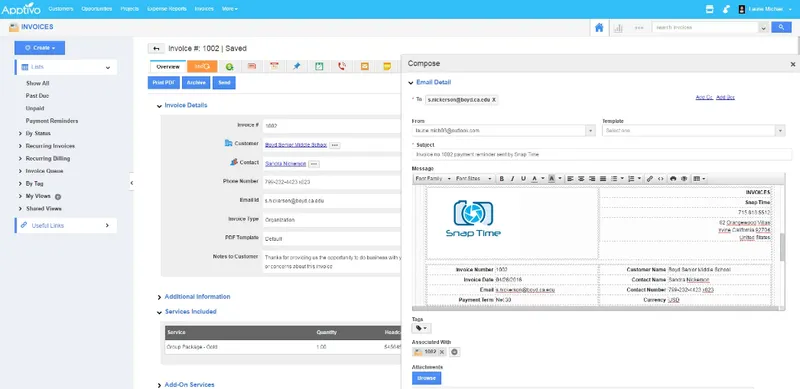
Task: Open the background color dropdown arrow
Action: point(560,179)
